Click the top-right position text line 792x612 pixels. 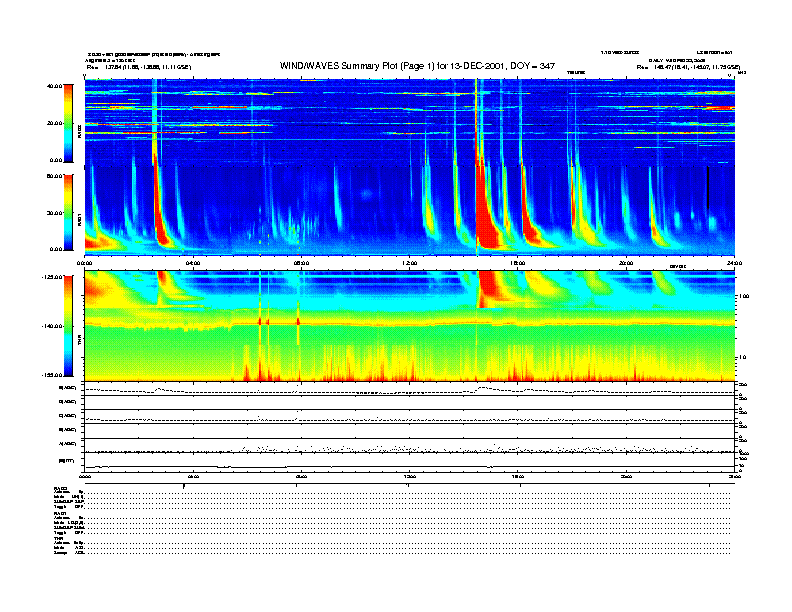687,66
